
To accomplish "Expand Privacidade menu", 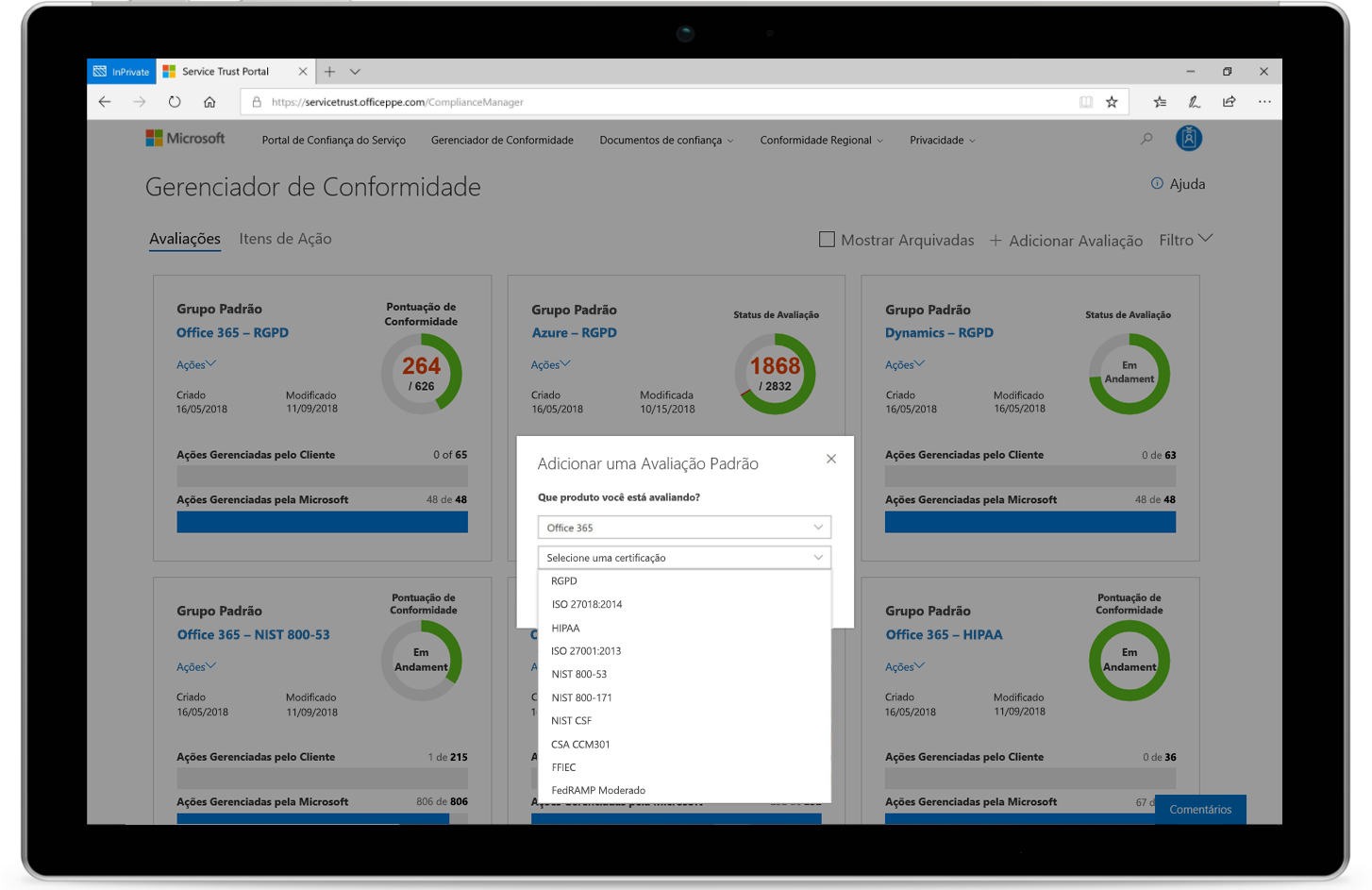I will tap(943, 140).
